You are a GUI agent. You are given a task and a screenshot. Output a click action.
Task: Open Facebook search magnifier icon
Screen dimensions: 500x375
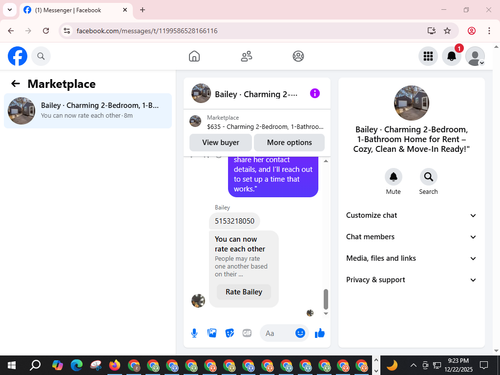coord(41,56)
